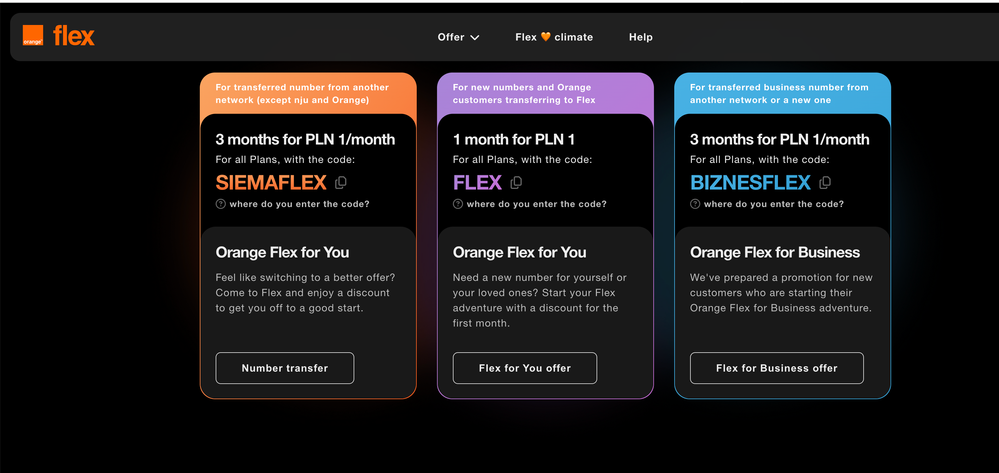This screenshot has width=999, height=473.
Task: Click the purple FLEX promo code text
Action: coord(477,183)
